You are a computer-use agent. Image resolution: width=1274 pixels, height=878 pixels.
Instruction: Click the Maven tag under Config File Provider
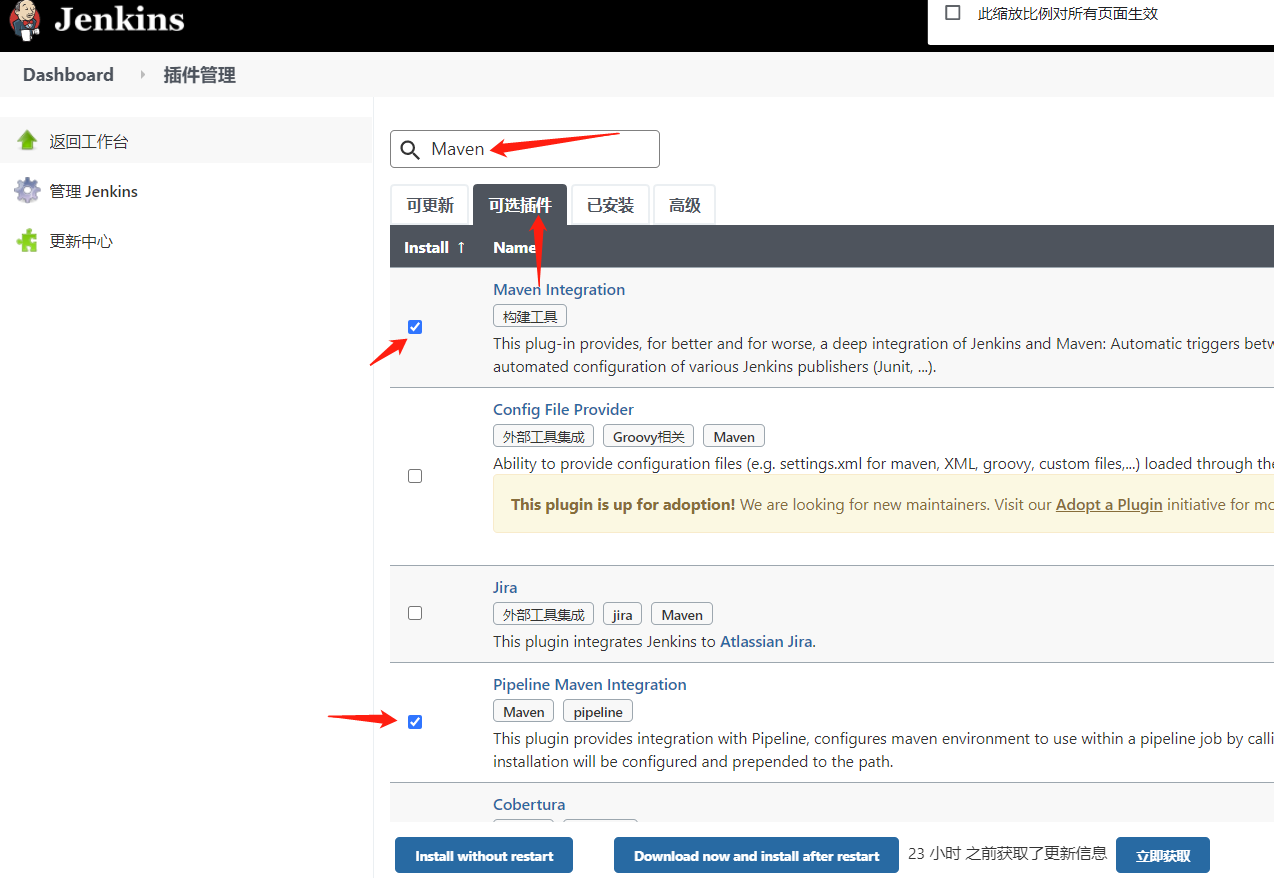[x=734, y=437]
